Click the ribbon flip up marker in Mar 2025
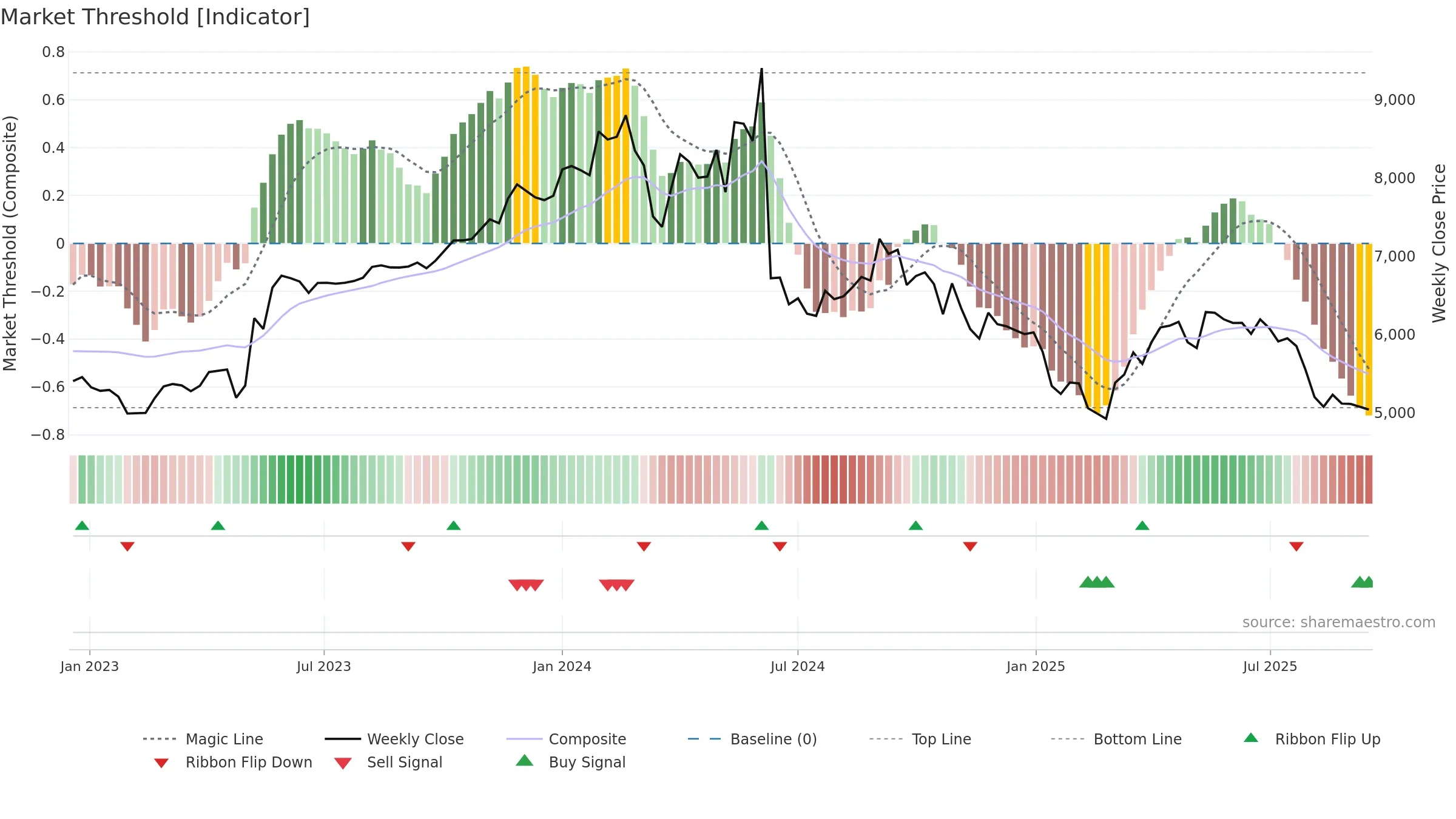Viewport: 1456px width, 819px height. point(1142,525)
